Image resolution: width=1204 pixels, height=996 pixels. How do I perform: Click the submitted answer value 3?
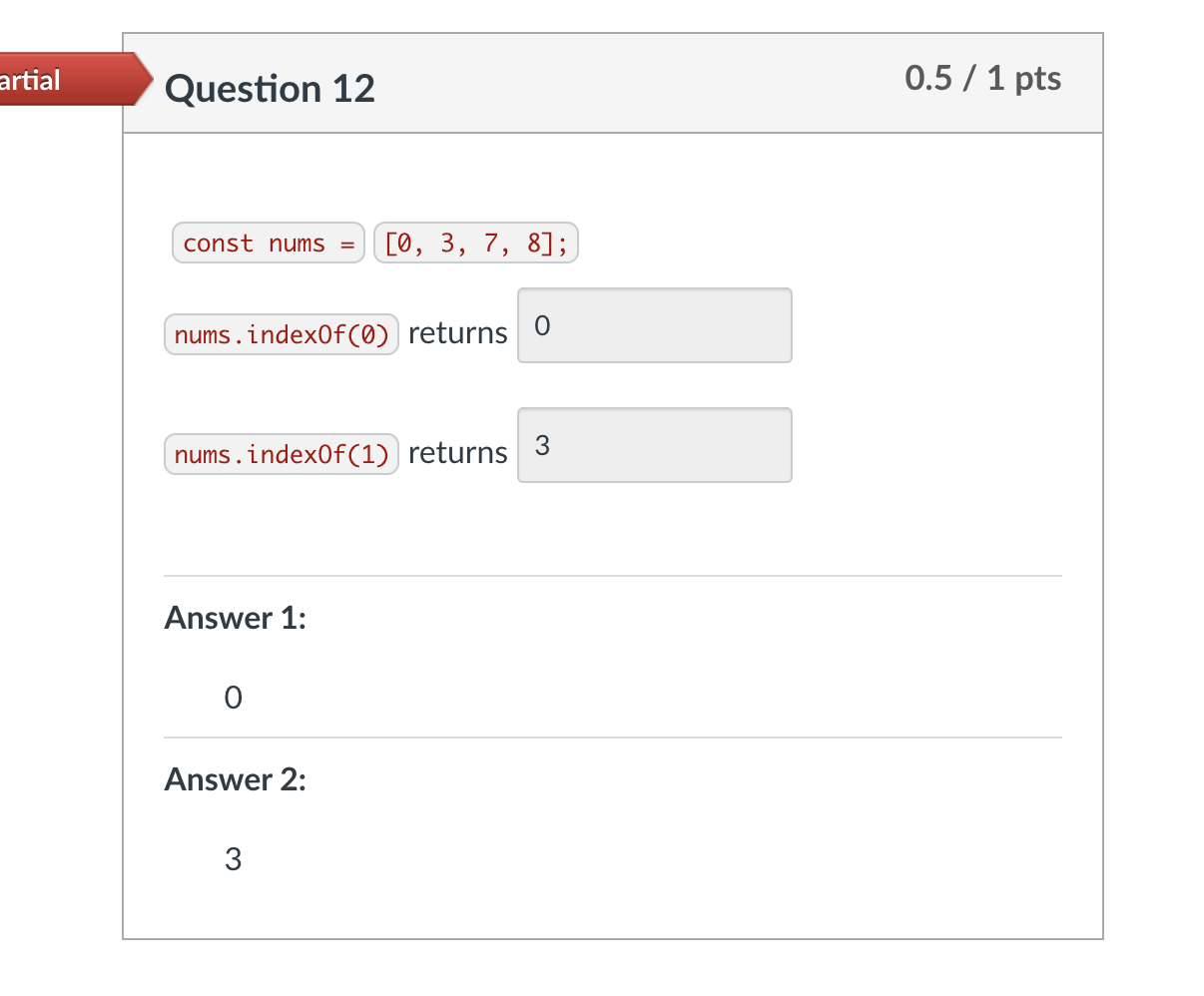point(233,858)
